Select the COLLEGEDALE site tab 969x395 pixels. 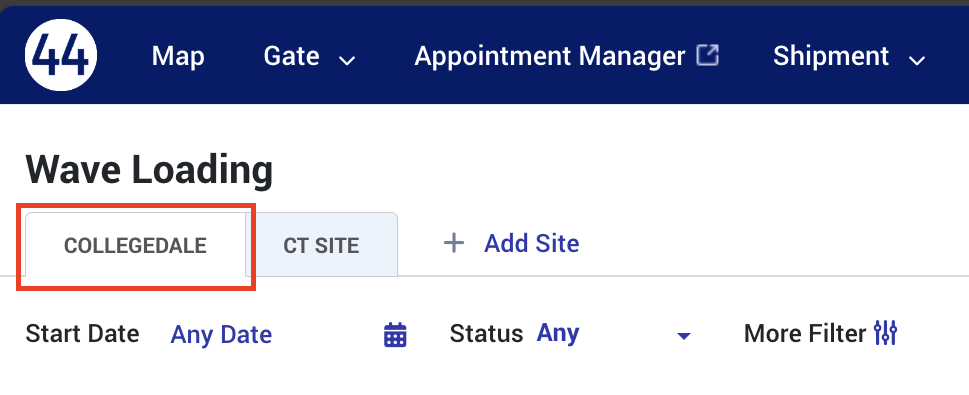pyautogui.click(x=135, y=245)
